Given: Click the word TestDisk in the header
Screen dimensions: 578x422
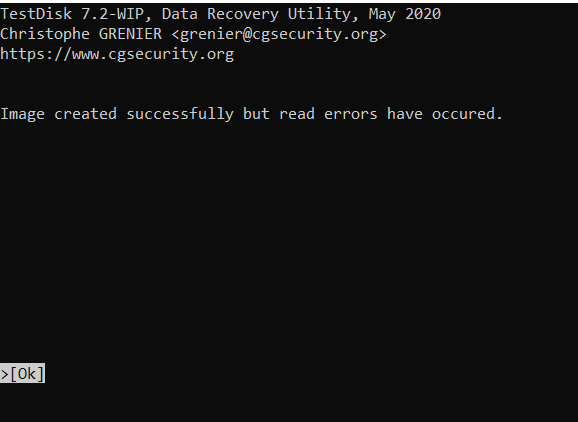Looking at the screenshot, I should click(x=36, y=14).
